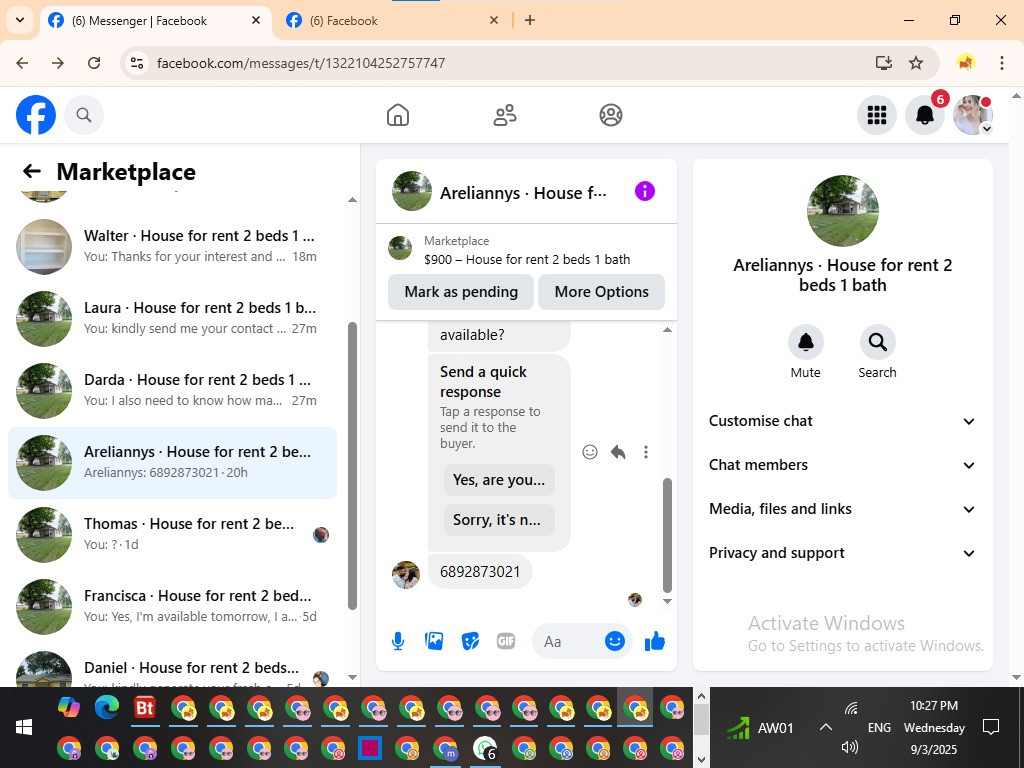This screenshot has height=768, width=1024.
Task: Open the Windows notification center icon
Action: [991, 727]
